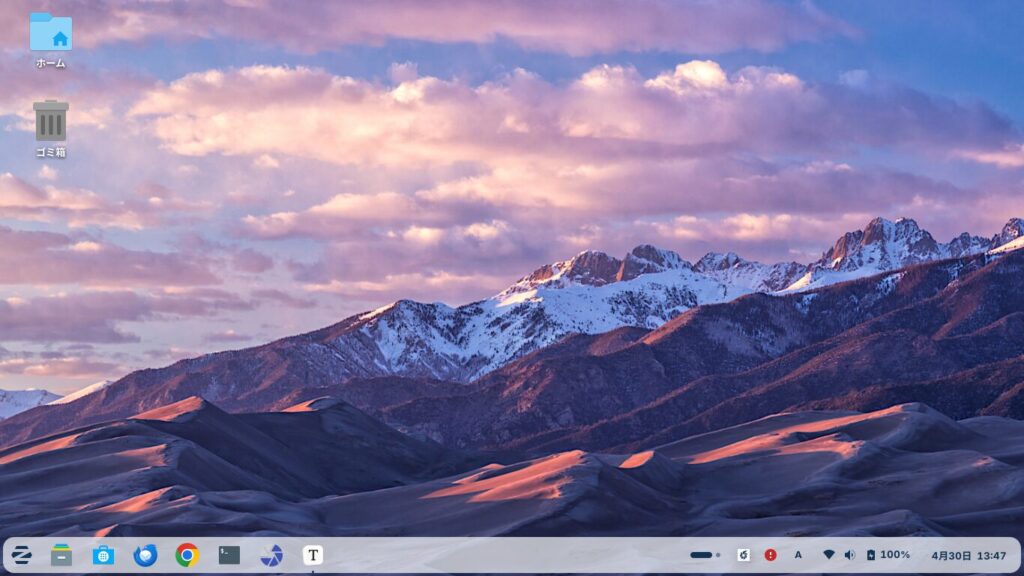Switch to the second workspace dot
Screen dimensions: 1024x576
pyautogui.click(x=718, y=555)
